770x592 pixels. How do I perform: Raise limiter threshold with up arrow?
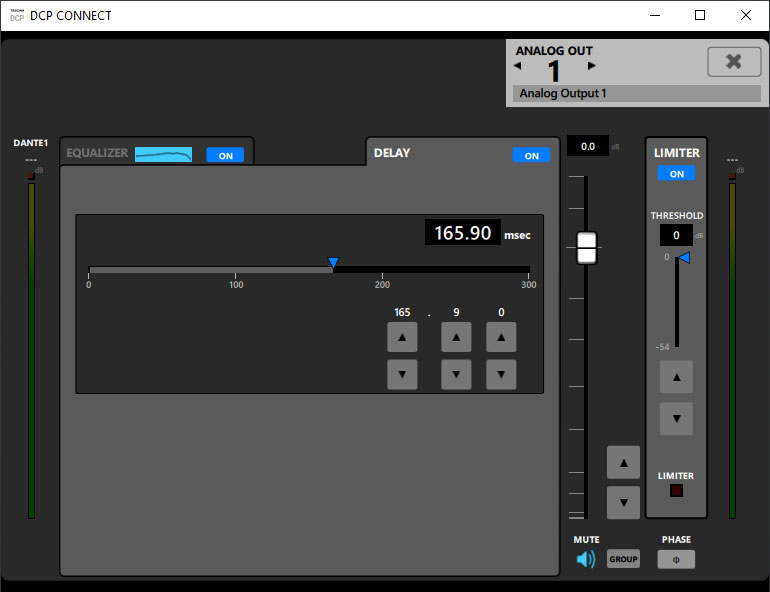point(676,377)
